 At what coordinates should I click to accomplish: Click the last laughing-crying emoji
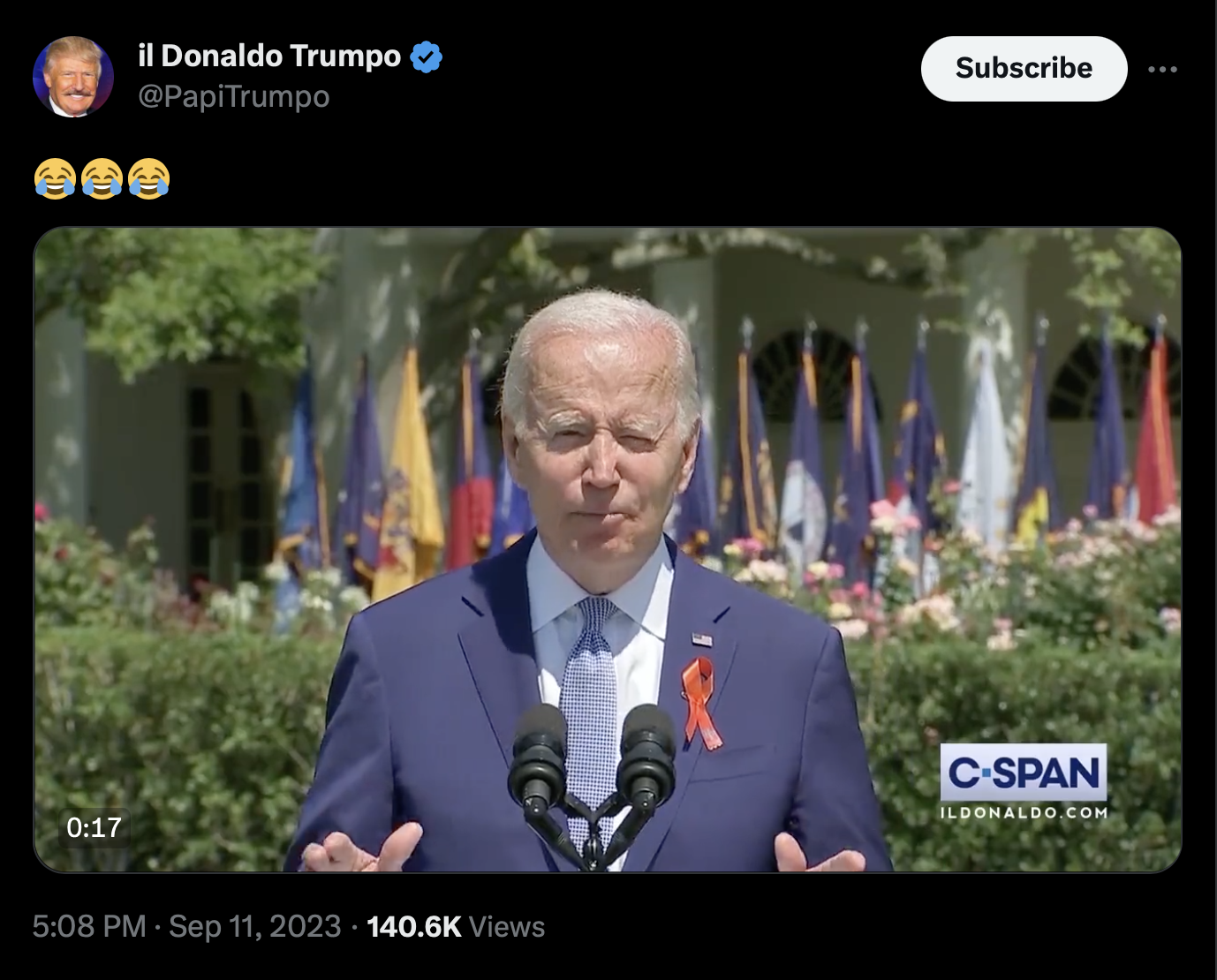[148, 178]
